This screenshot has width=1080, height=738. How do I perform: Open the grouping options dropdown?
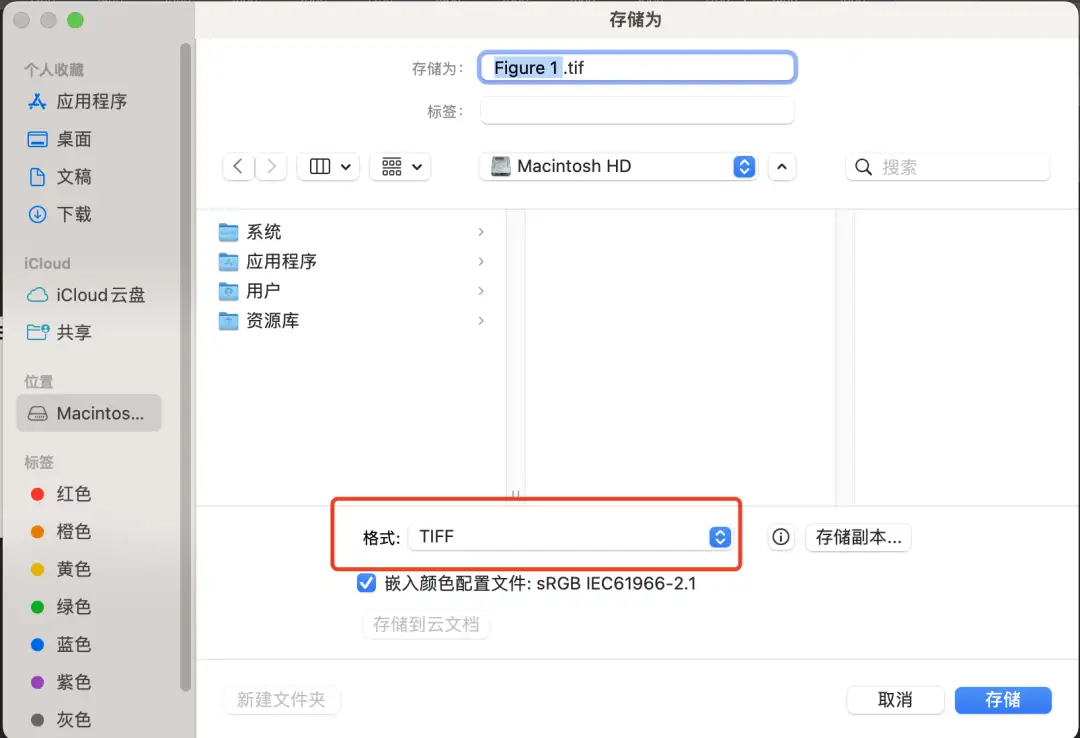tap(400, 167)
